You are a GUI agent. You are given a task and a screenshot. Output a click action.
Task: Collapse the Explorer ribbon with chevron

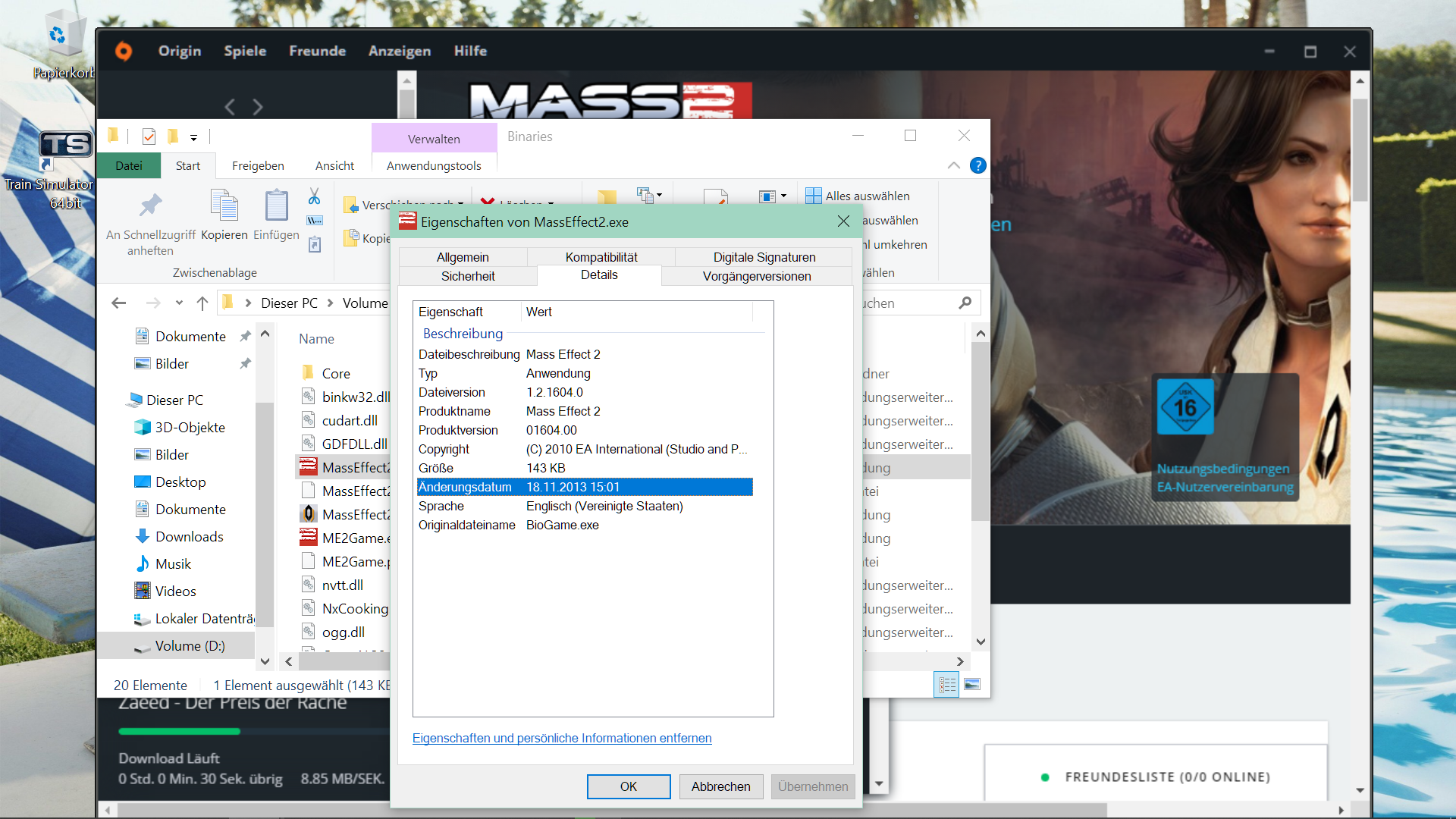point(953,165)
